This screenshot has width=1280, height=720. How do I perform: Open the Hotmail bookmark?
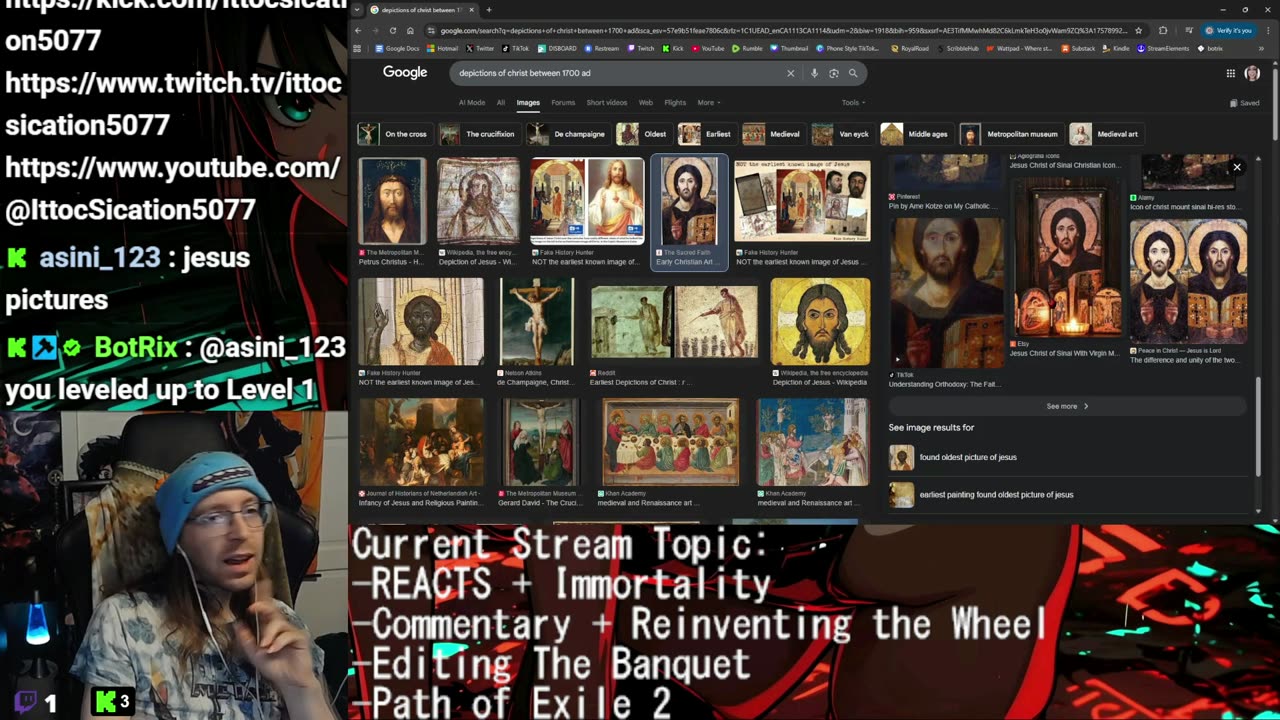click(x=442, y=48)
